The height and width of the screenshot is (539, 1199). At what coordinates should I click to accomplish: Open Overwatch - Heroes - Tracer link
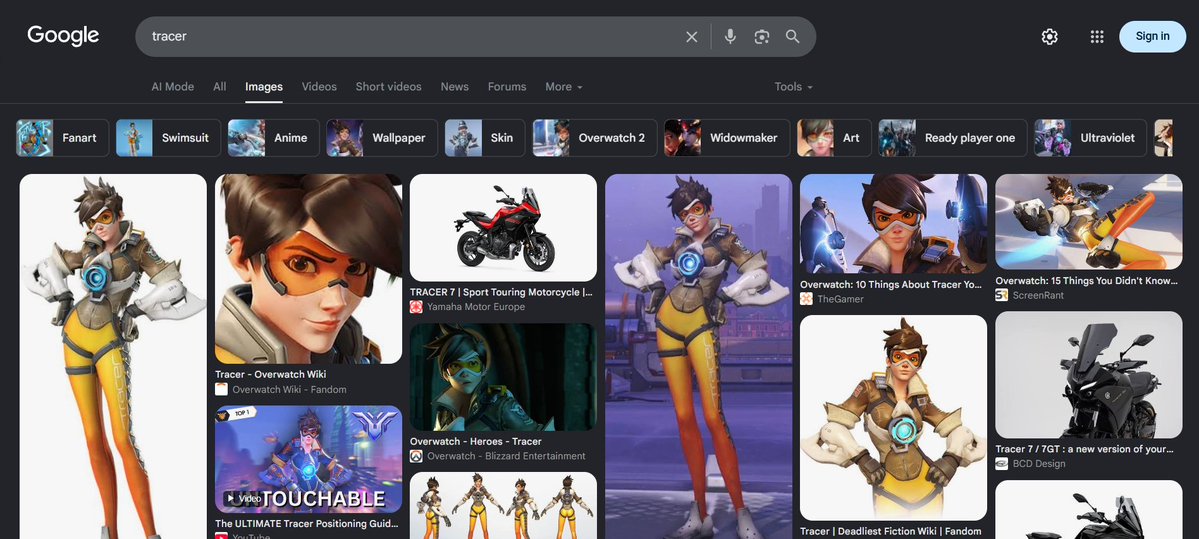[x=476, y=441]
